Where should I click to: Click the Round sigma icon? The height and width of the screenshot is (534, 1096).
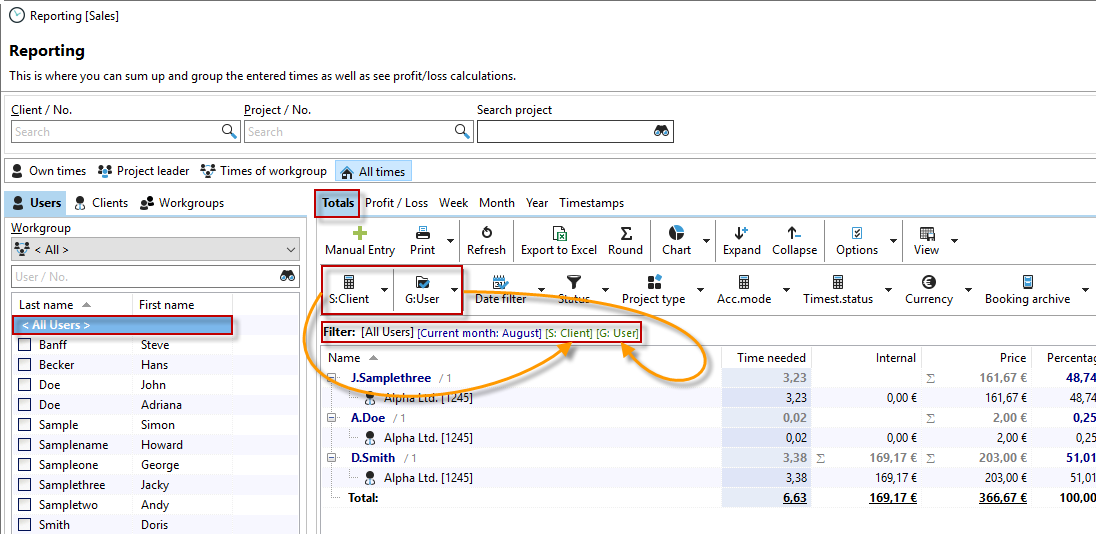tap(625, 233)
